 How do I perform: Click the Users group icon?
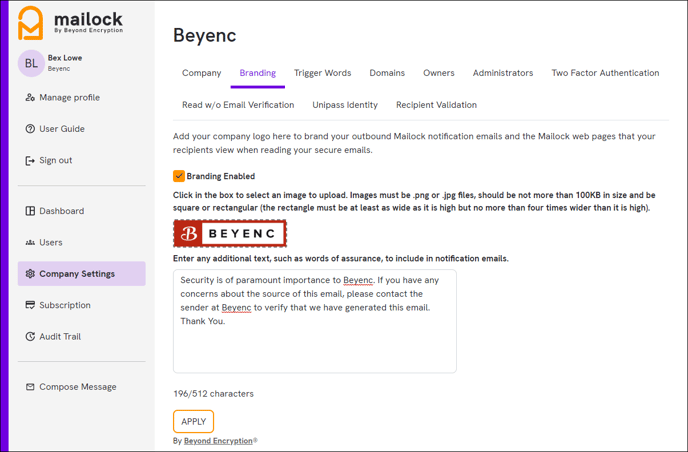[30, 243]
